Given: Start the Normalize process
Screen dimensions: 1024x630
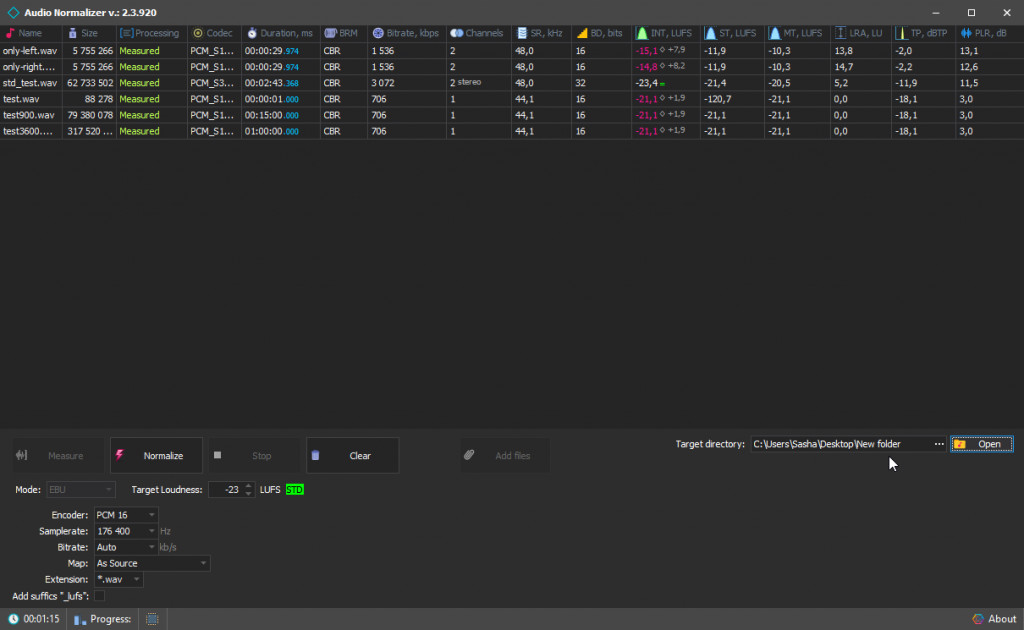Looking at the screenshot, I should 156,456.
